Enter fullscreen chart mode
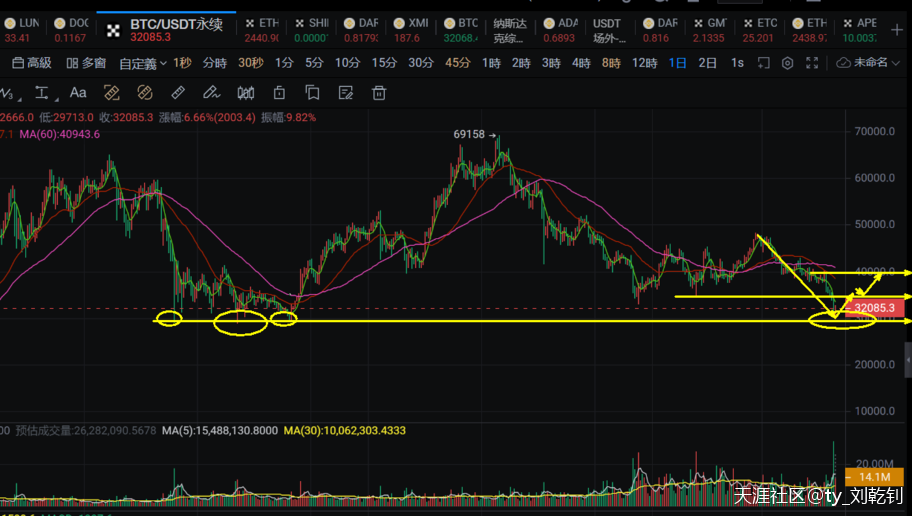The width and height of the screenshot is (912, 516). tap(812, 63)
